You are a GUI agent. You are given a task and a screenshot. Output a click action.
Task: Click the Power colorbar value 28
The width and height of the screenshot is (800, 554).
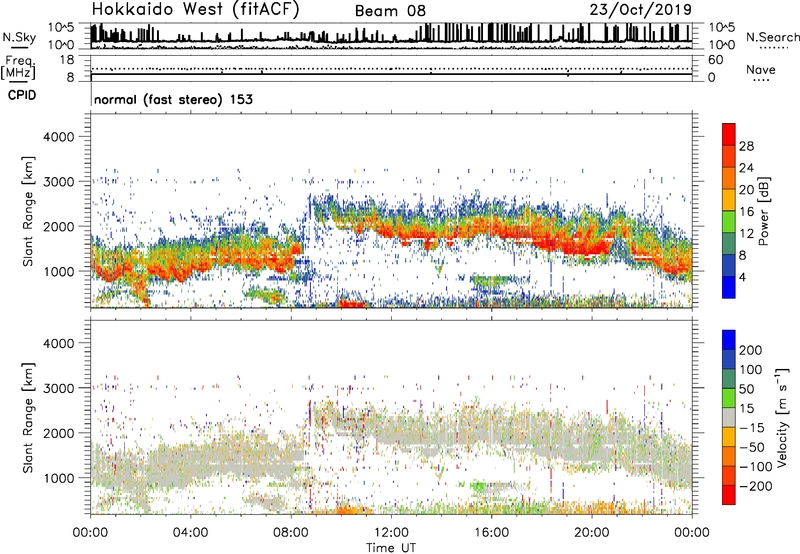(x=746, y=146)
